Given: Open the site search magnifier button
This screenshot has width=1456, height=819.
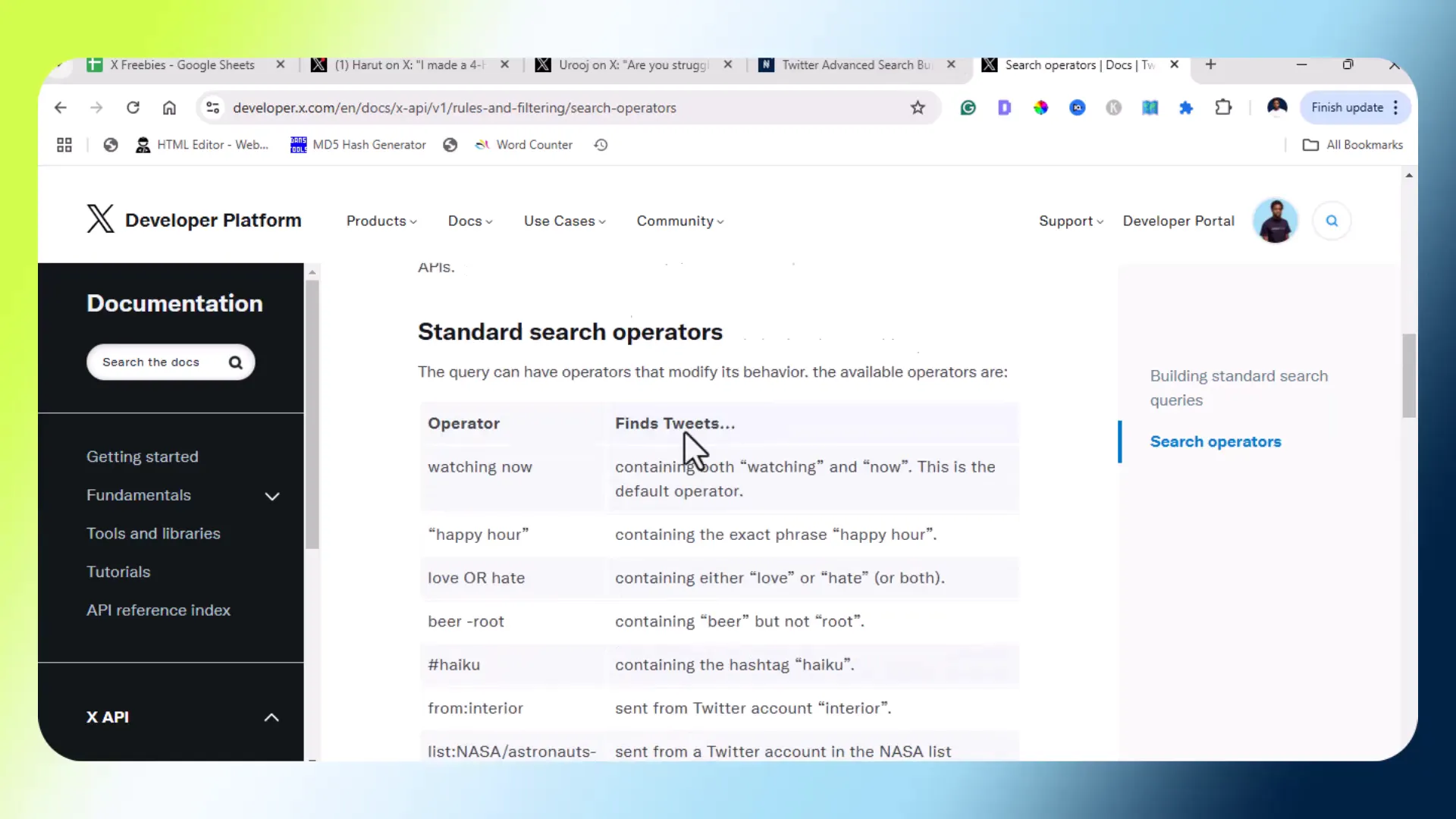Looking at the screenshot, I should point(1332,221).
